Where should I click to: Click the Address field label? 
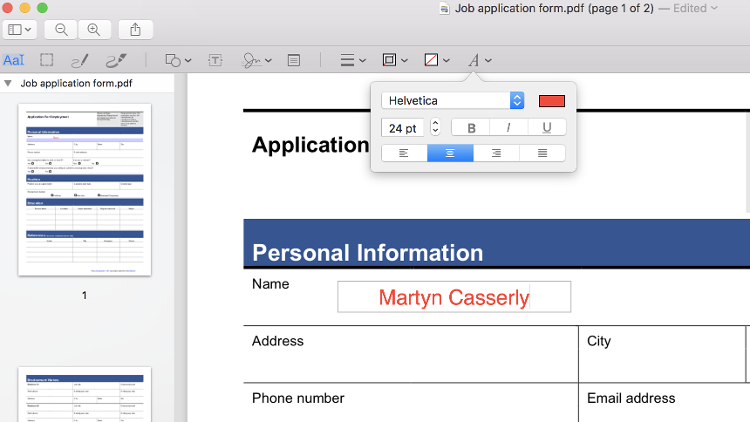tap(277, 341)
